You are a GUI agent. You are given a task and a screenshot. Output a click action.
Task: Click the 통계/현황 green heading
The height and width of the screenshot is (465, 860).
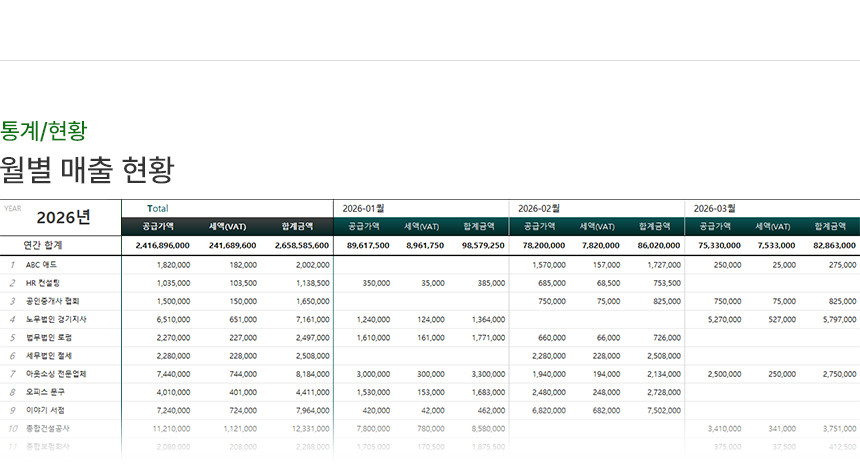coord(43,129)
